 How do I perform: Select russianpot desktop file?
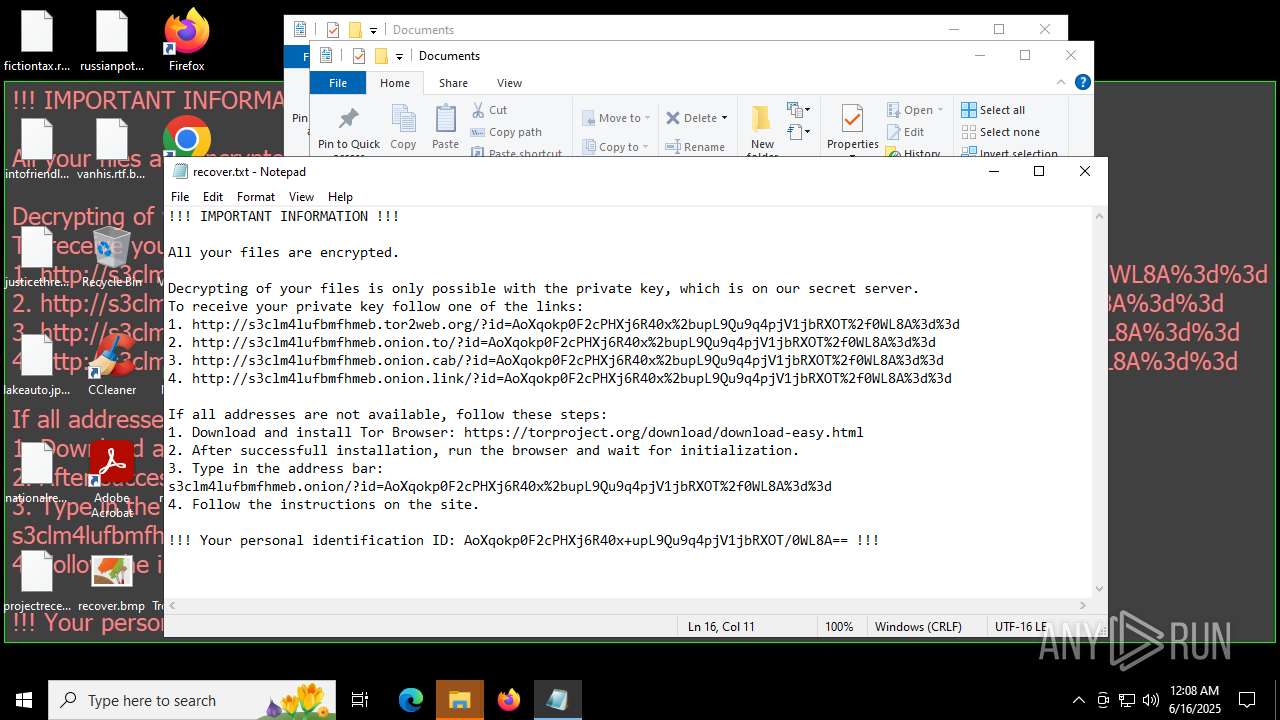pos(112,41)
